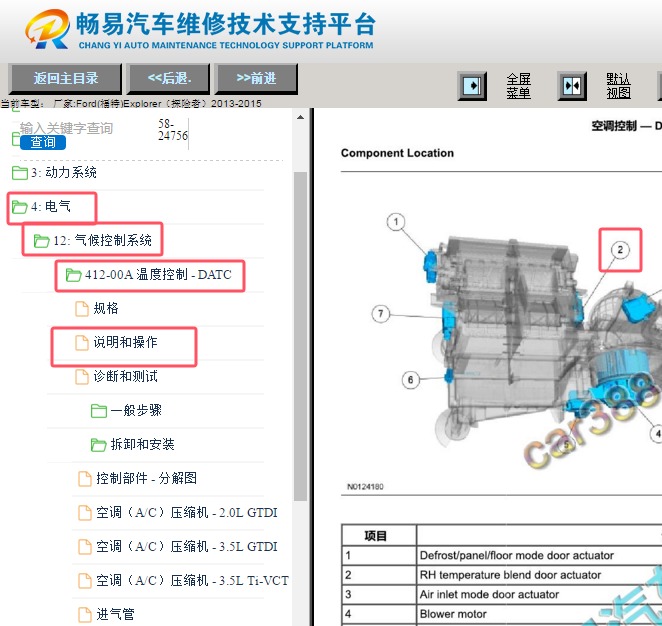Click the page icon beside 规格

tap(82, 309)
